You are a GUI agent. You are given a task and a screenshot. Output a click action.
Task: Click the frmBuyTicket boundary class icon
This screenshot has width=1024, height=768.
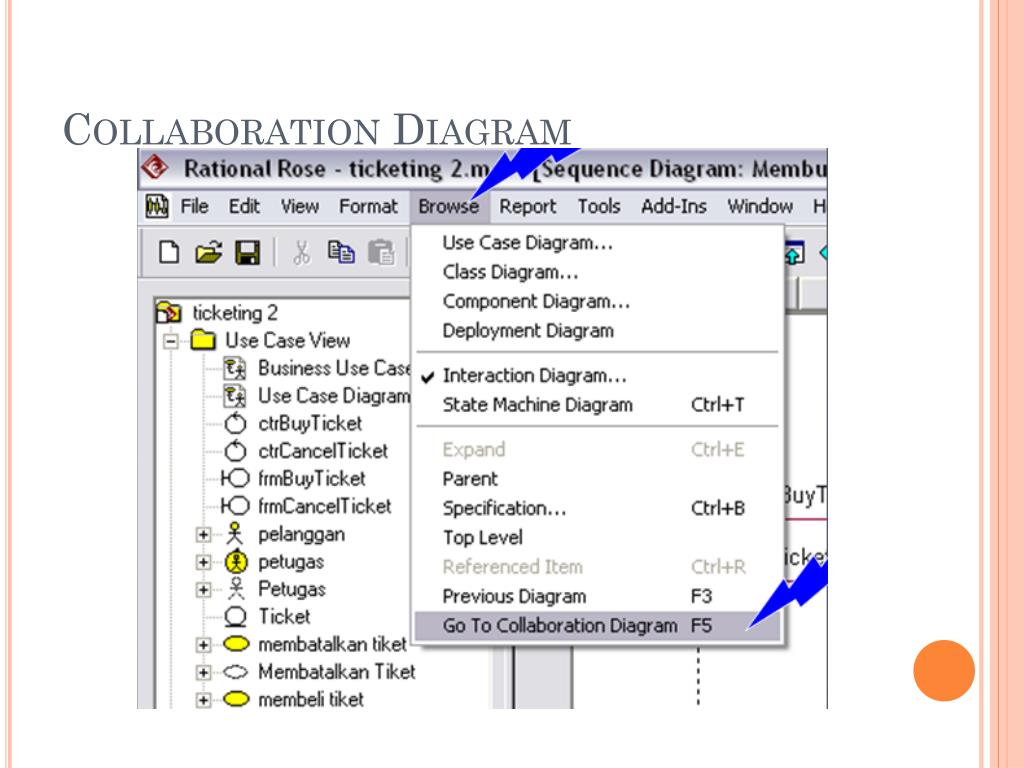coord(235,479)
